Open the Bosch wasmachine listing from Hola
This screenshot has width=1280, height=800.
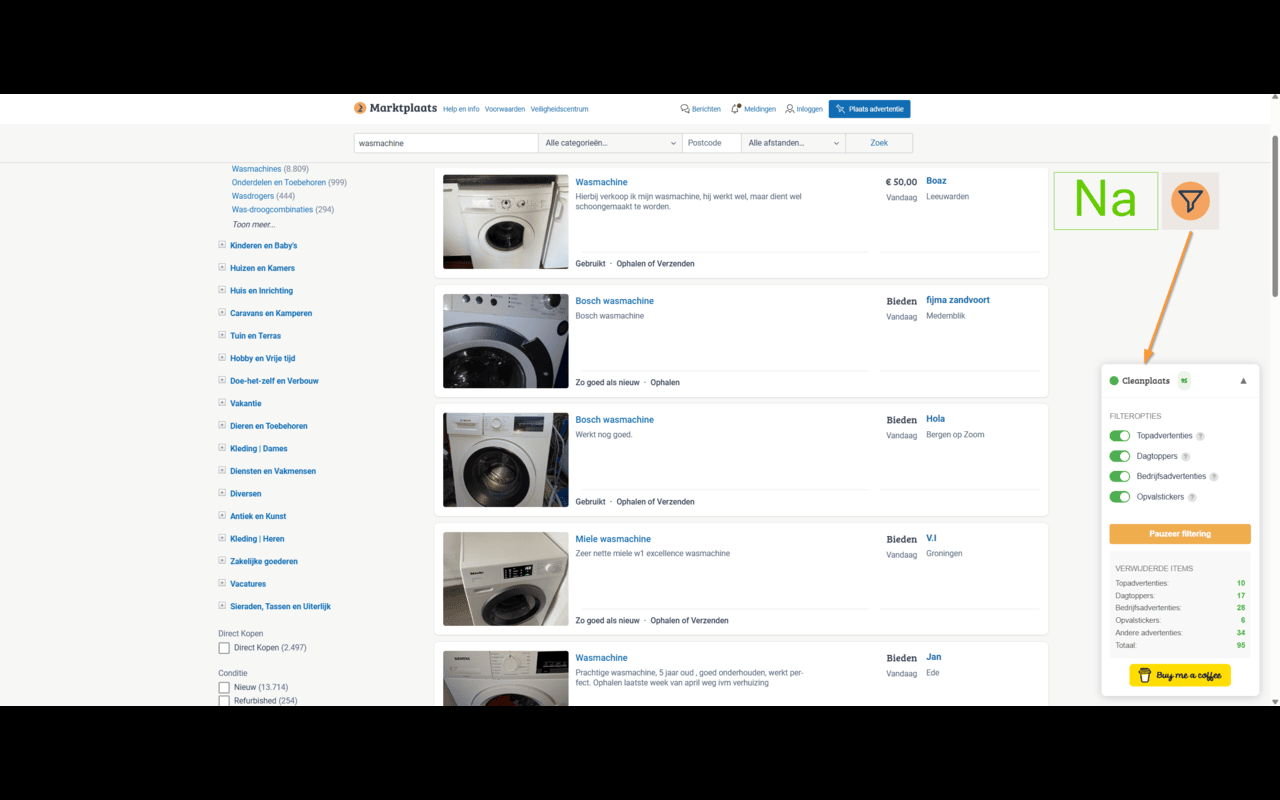coord(614,419)
